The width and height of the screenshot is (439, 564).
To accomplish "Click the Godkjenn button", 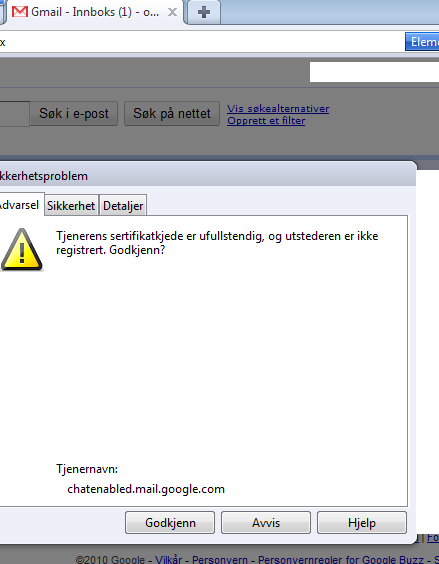I will pyautogui.click(x=170, y=523).
